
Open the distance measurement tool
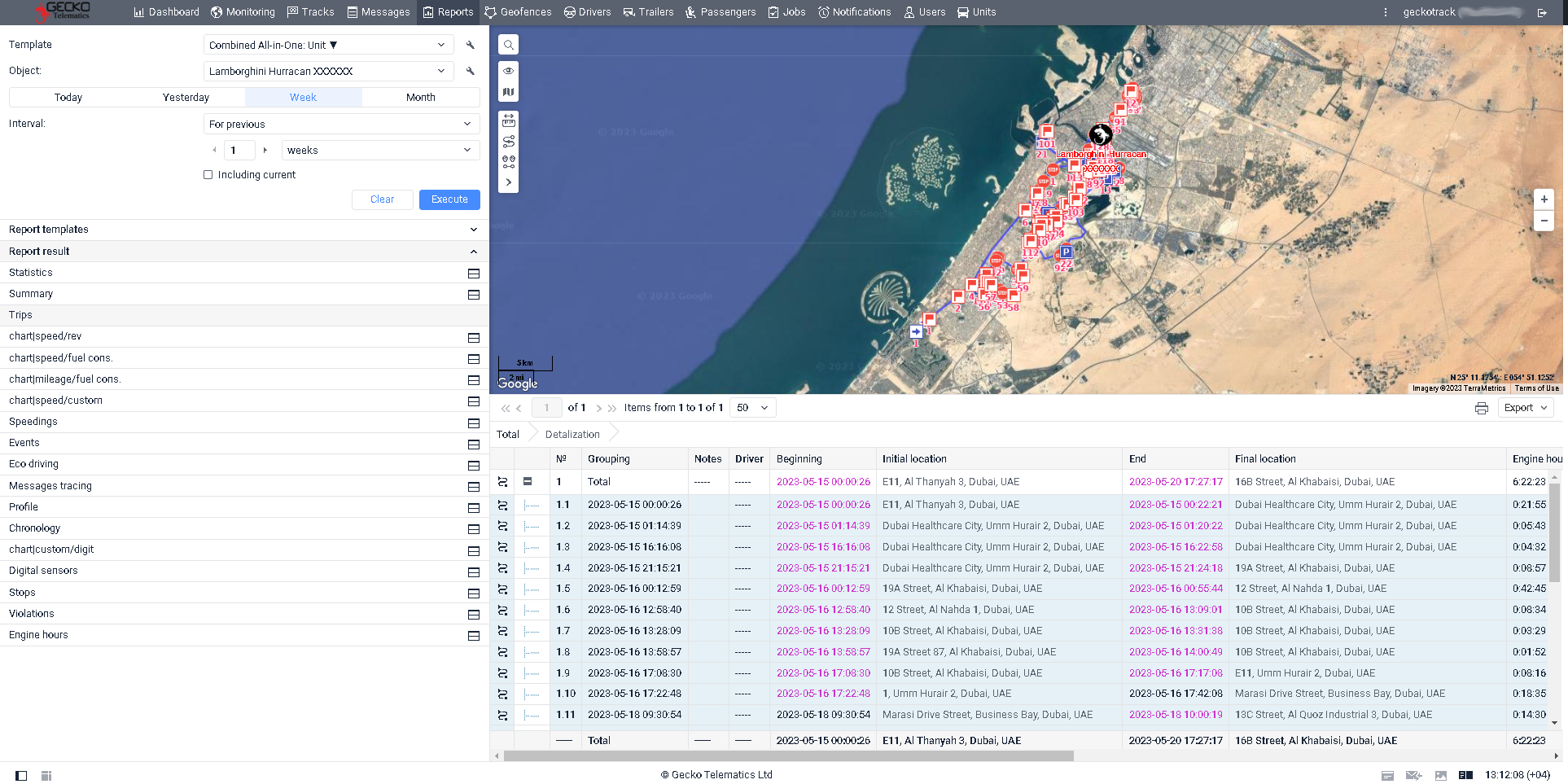508,120
